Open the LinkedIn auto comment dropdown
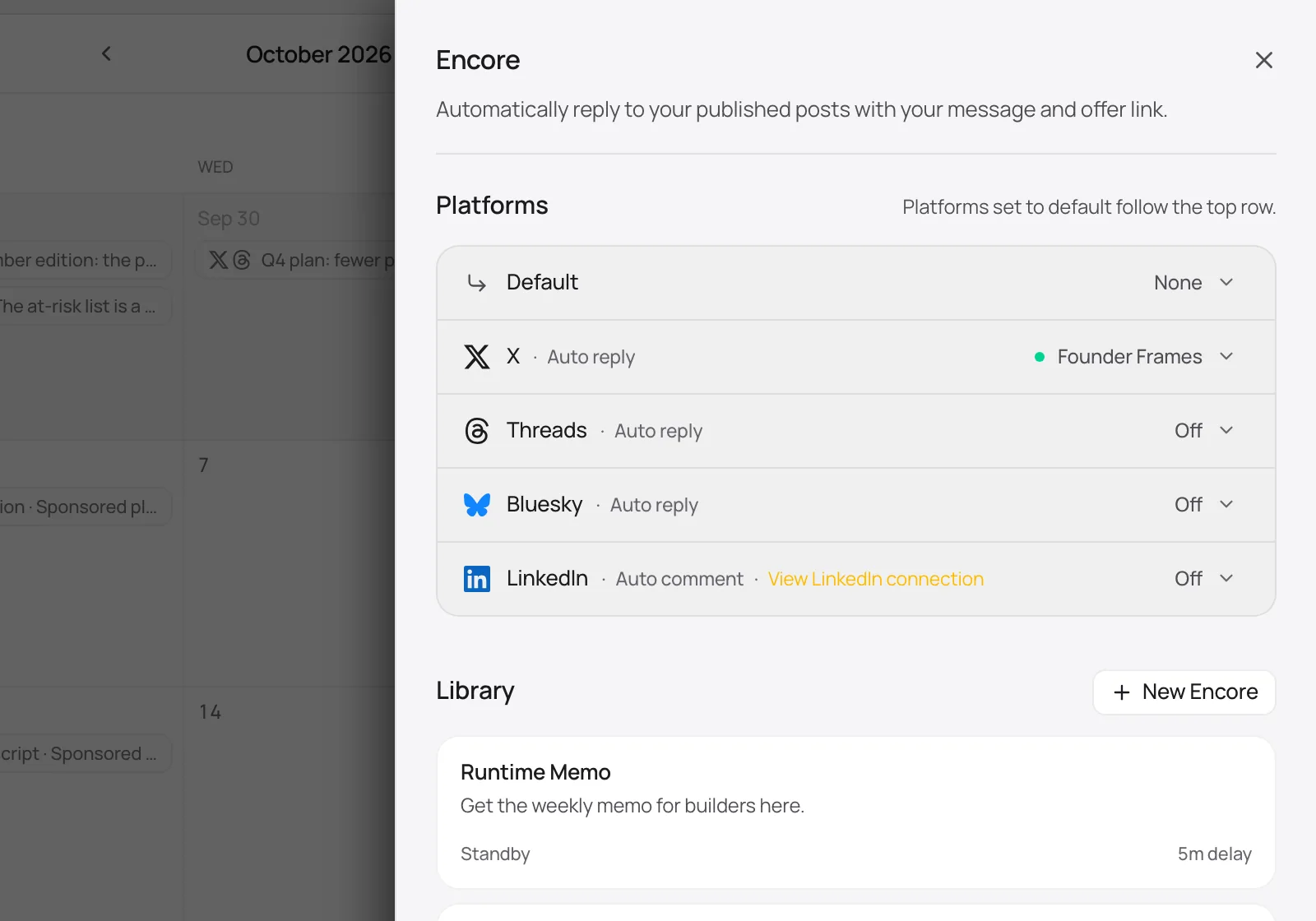Viewport: 1316px width, 921px height. [1204, 579]
